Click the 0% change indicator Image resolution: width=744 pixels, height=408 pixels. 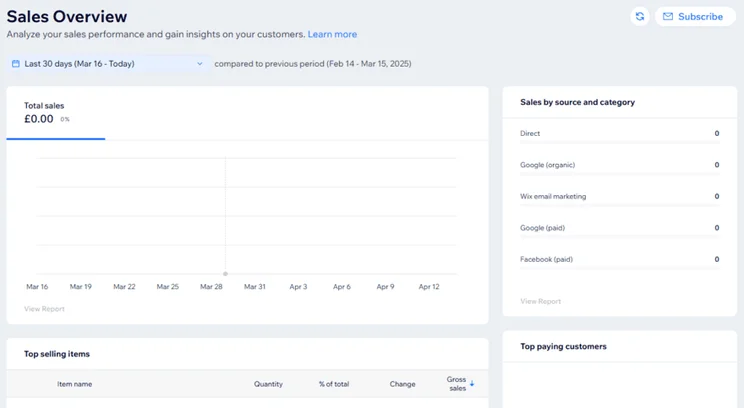pyautogui.click(x=65, y=120)
